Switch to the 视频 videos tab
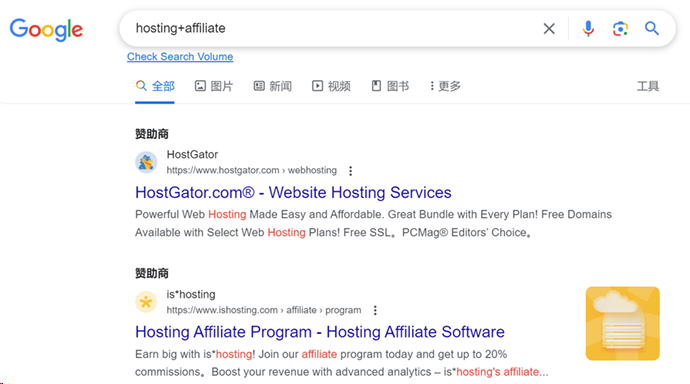The height and width of the screenshot is (384, 690). pos(331,86)
